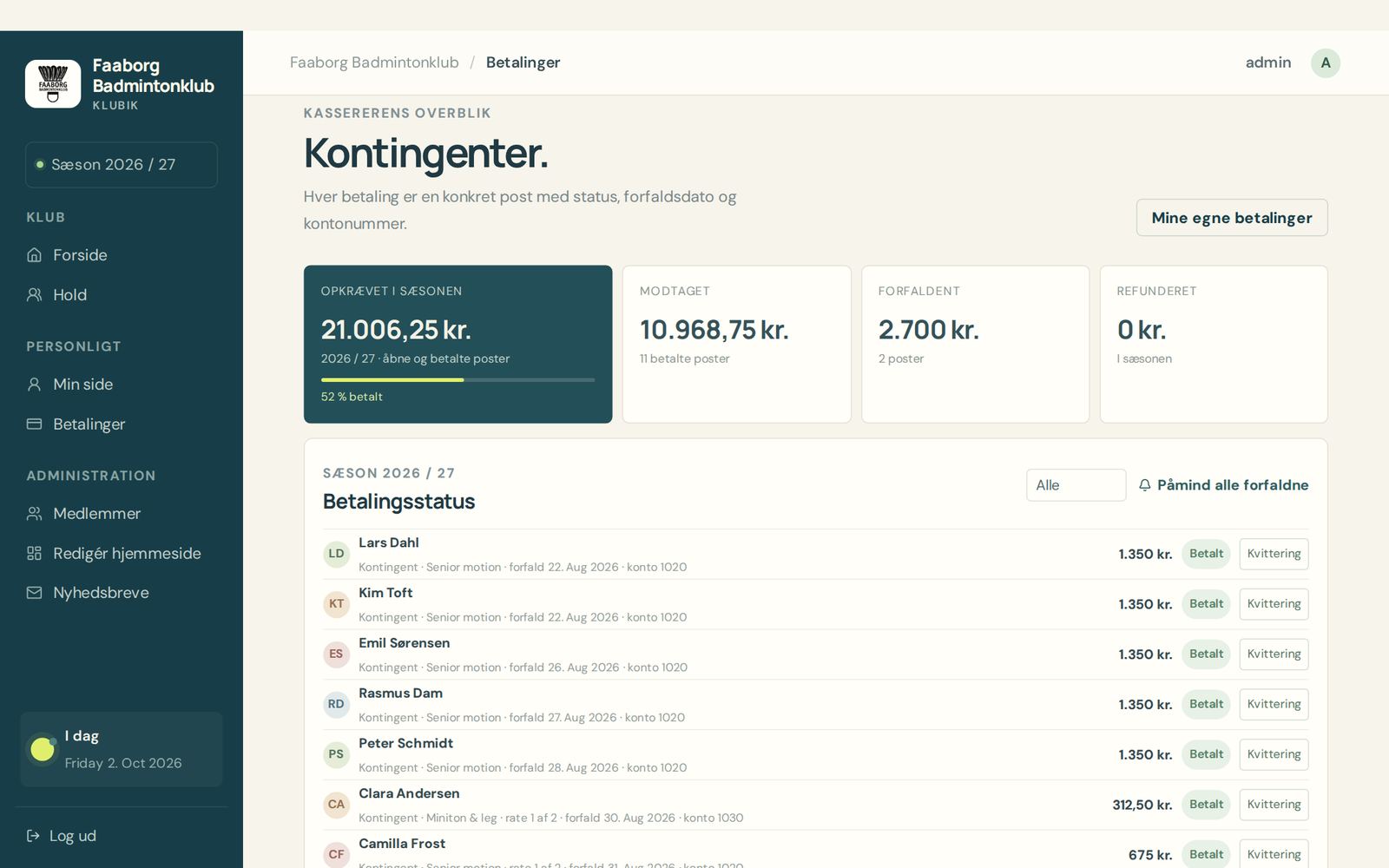Open Medlemmer in the sidebar
Viewport: 1389px width, 868px height.
coord(122,514)
